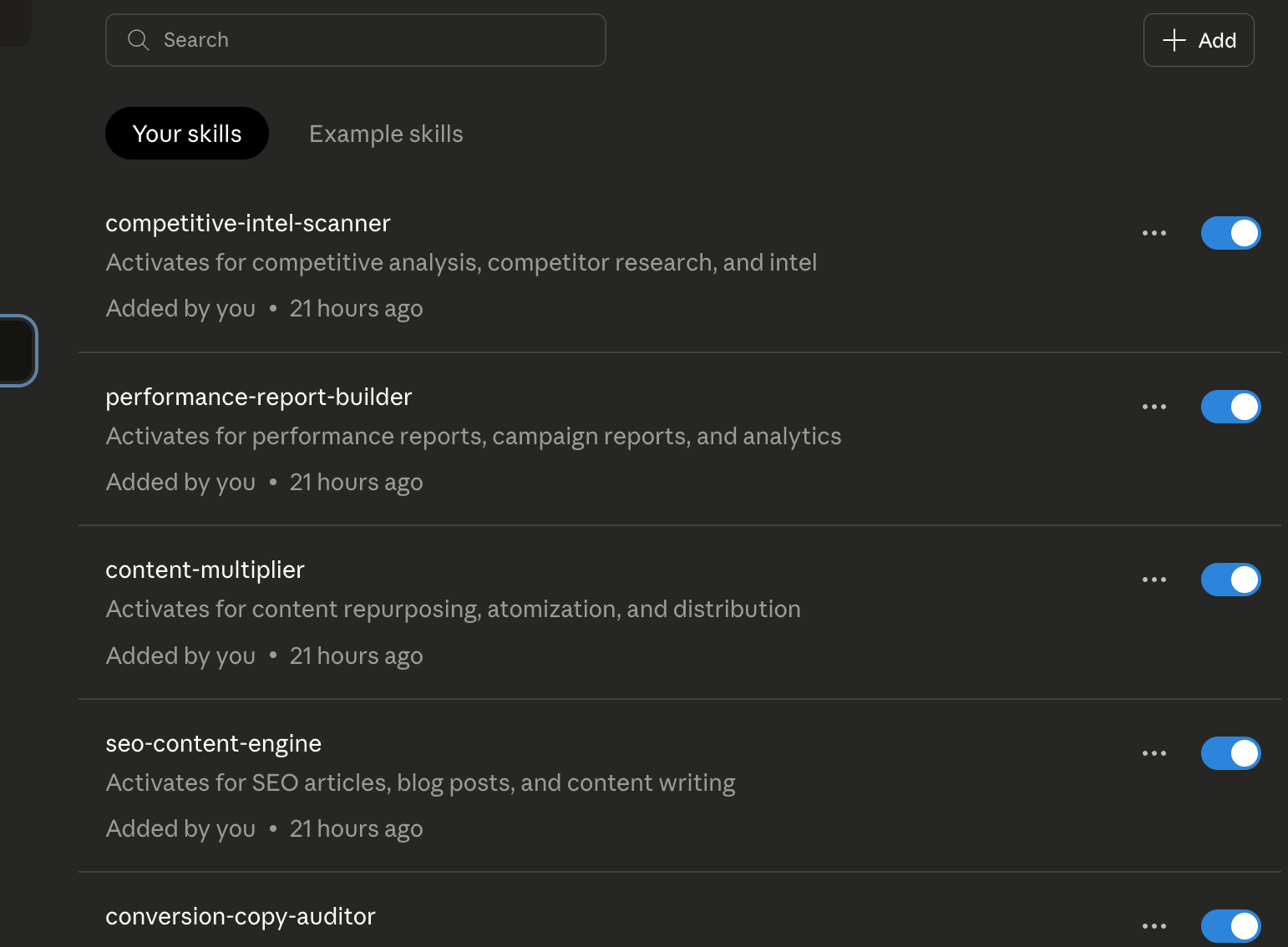Open more options for content-multiplier

pyautogui.click(x=1154, y=580)
